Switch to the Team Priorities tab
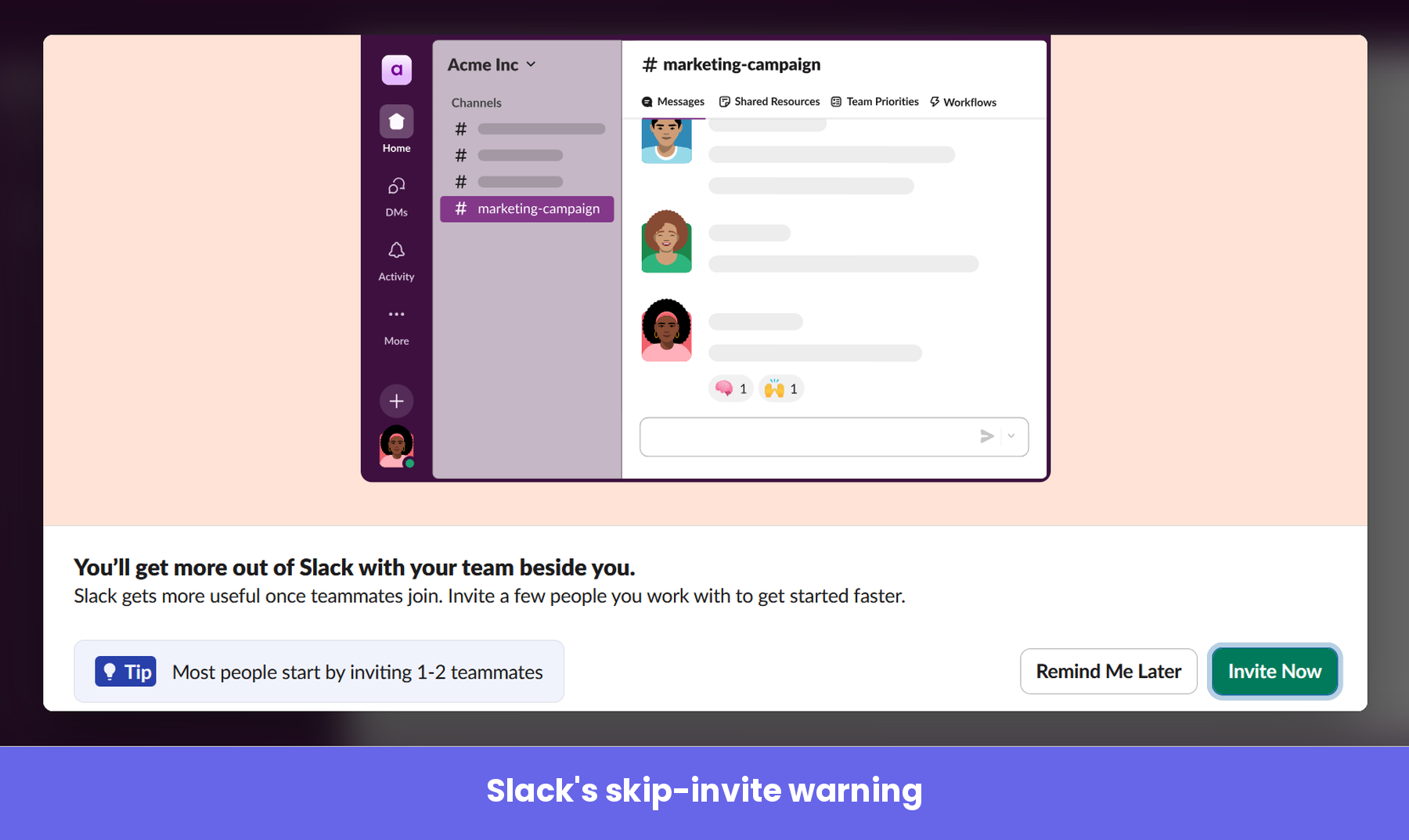This screenshot has height=840, width=1409. point(874,102)
